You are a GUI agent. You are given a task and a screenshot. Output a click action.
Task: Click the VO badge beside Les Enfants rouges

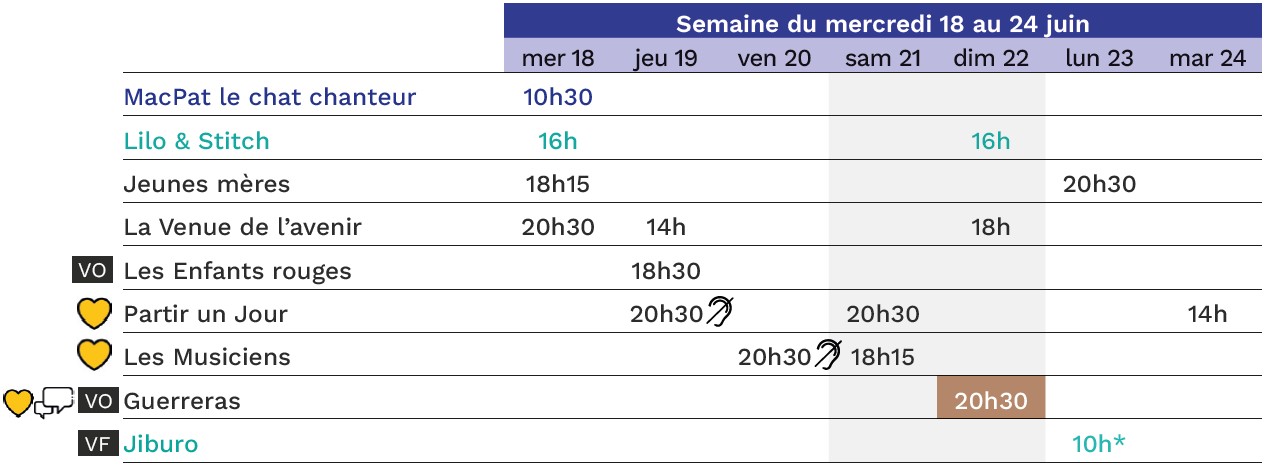(x=96, y=270)
